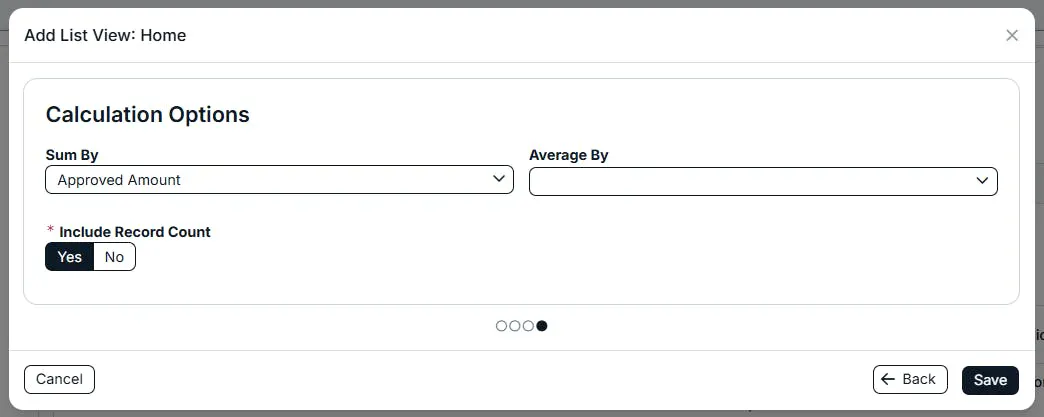
Task: Open the empty Average By dropdown
Action: click(x=763, y=181)
